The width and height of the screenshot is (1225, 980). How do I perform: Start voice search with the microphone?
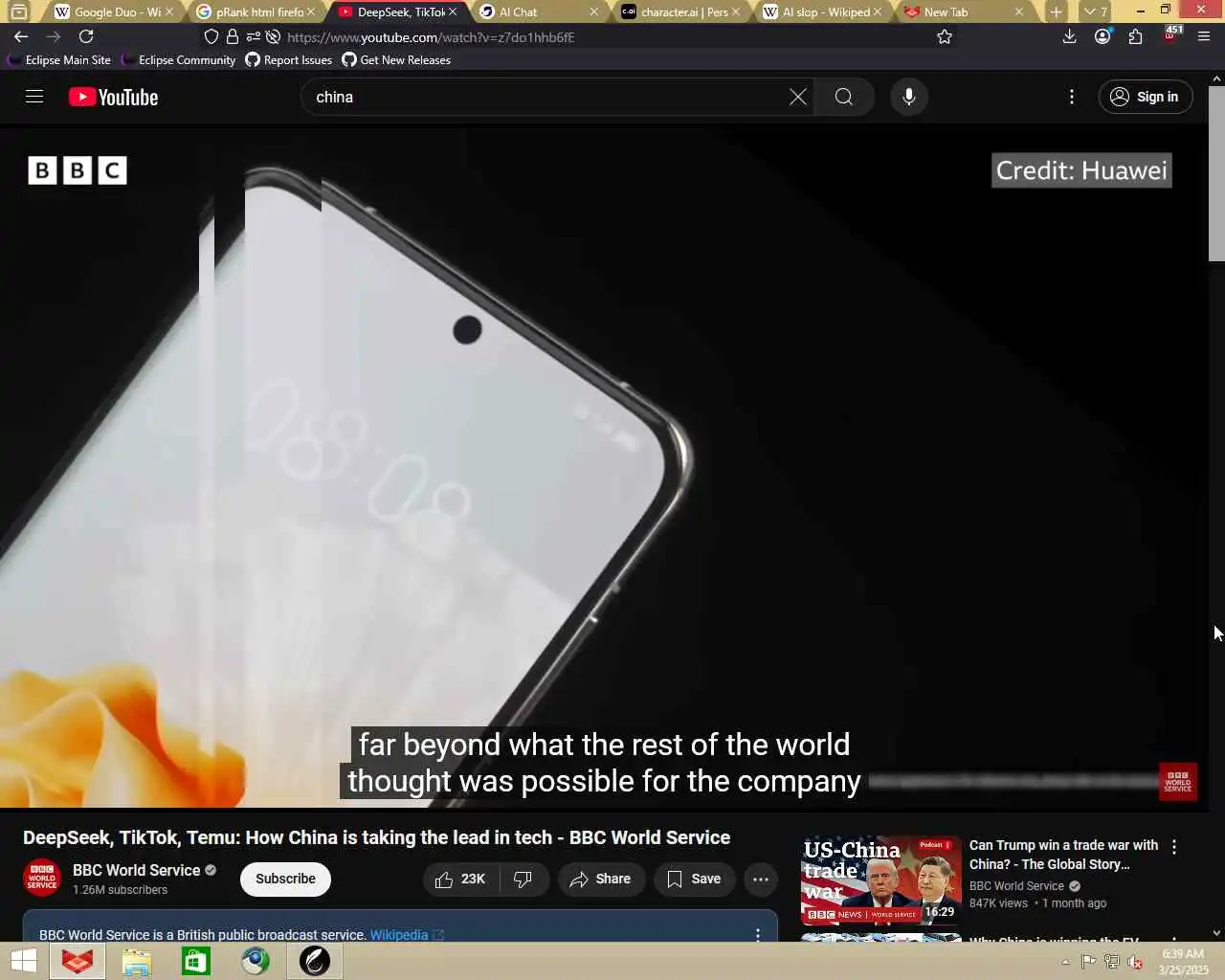click(909, 97)
